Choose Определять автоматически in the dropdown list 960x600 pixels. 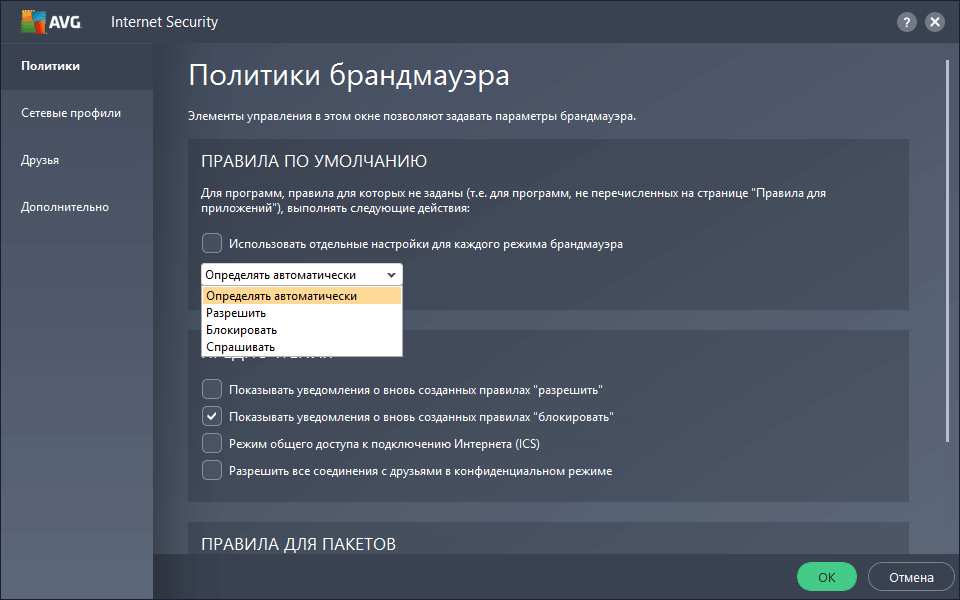point(302,296)
